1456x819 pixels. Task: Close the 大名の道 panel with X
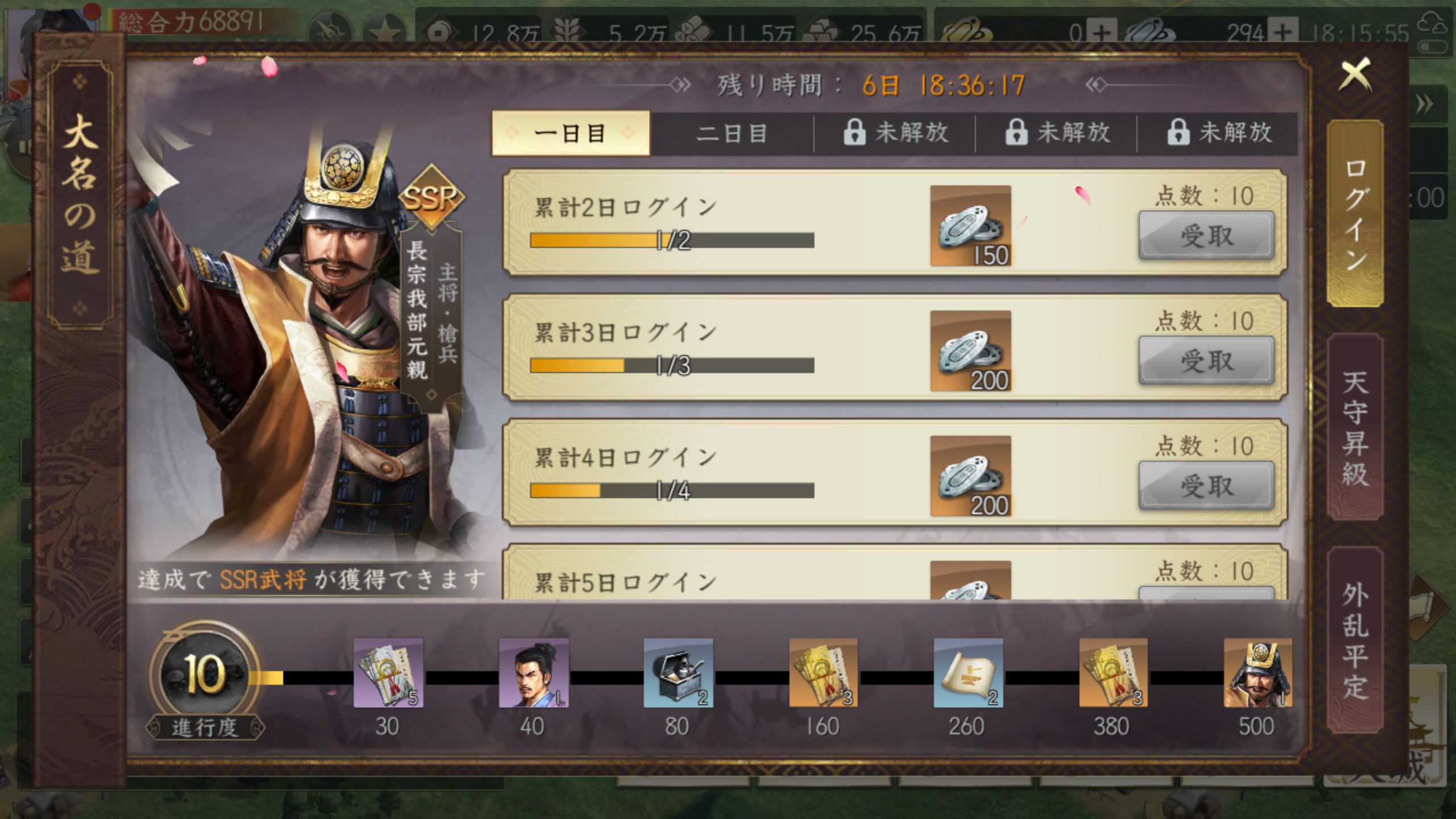point(1355,74)
